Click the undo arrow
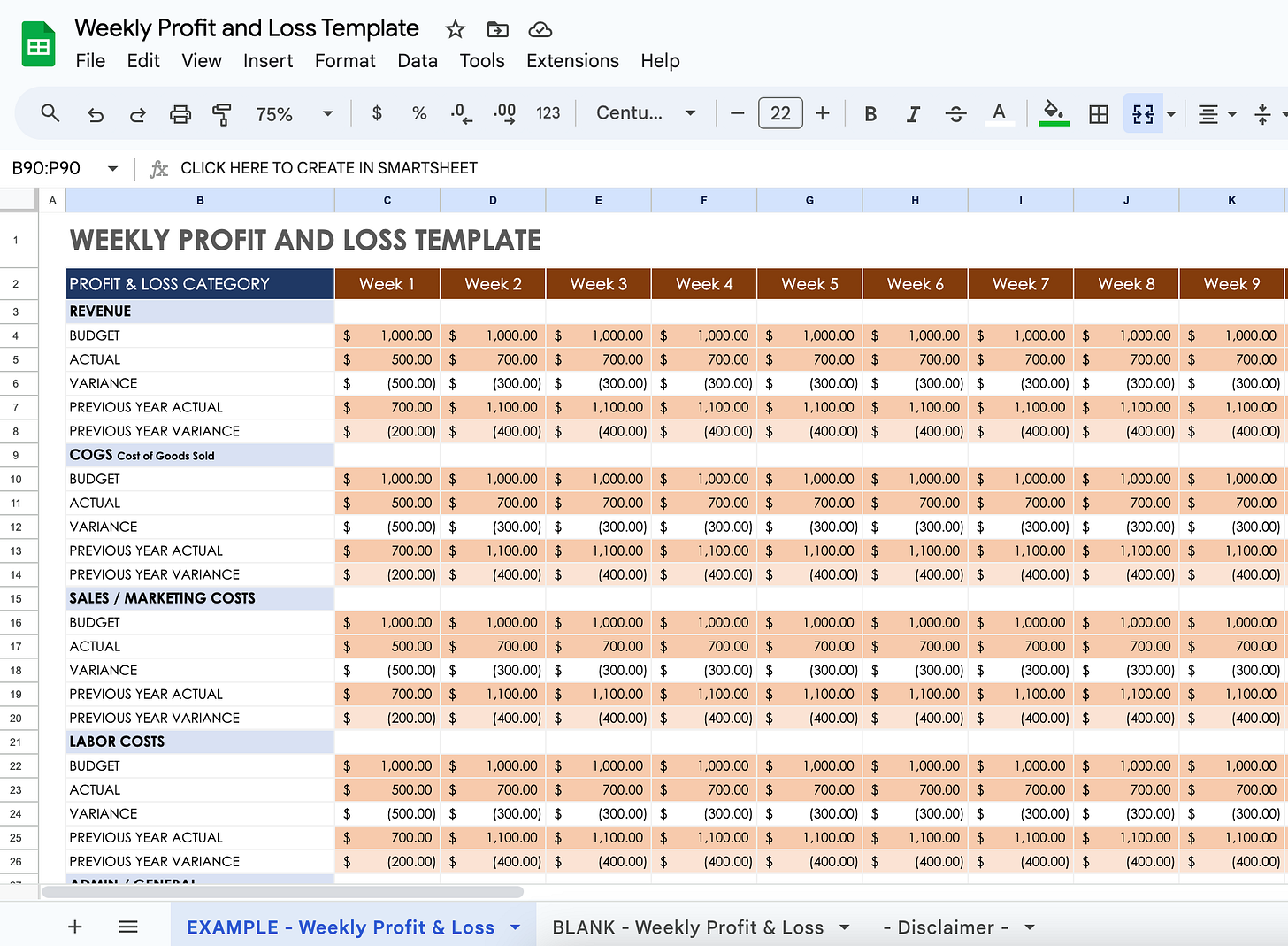 click(x=96, y=113)
